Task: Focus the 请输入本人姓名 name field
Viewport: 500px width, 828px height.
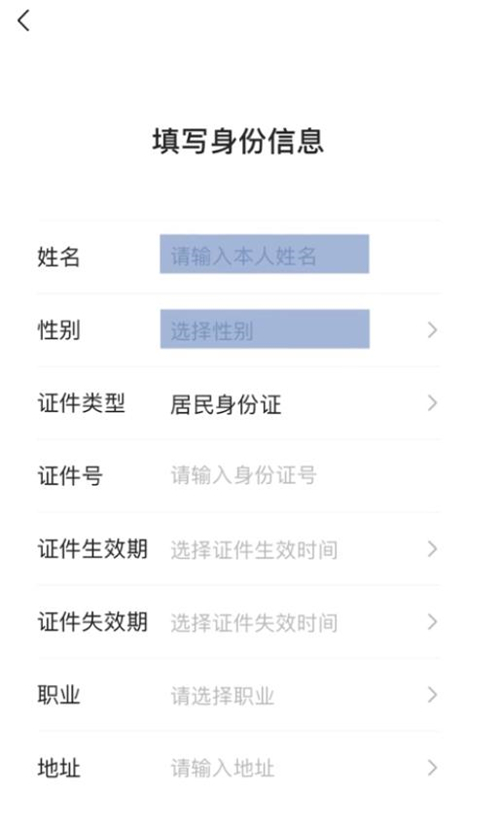Action: click(x=265, y=255)
